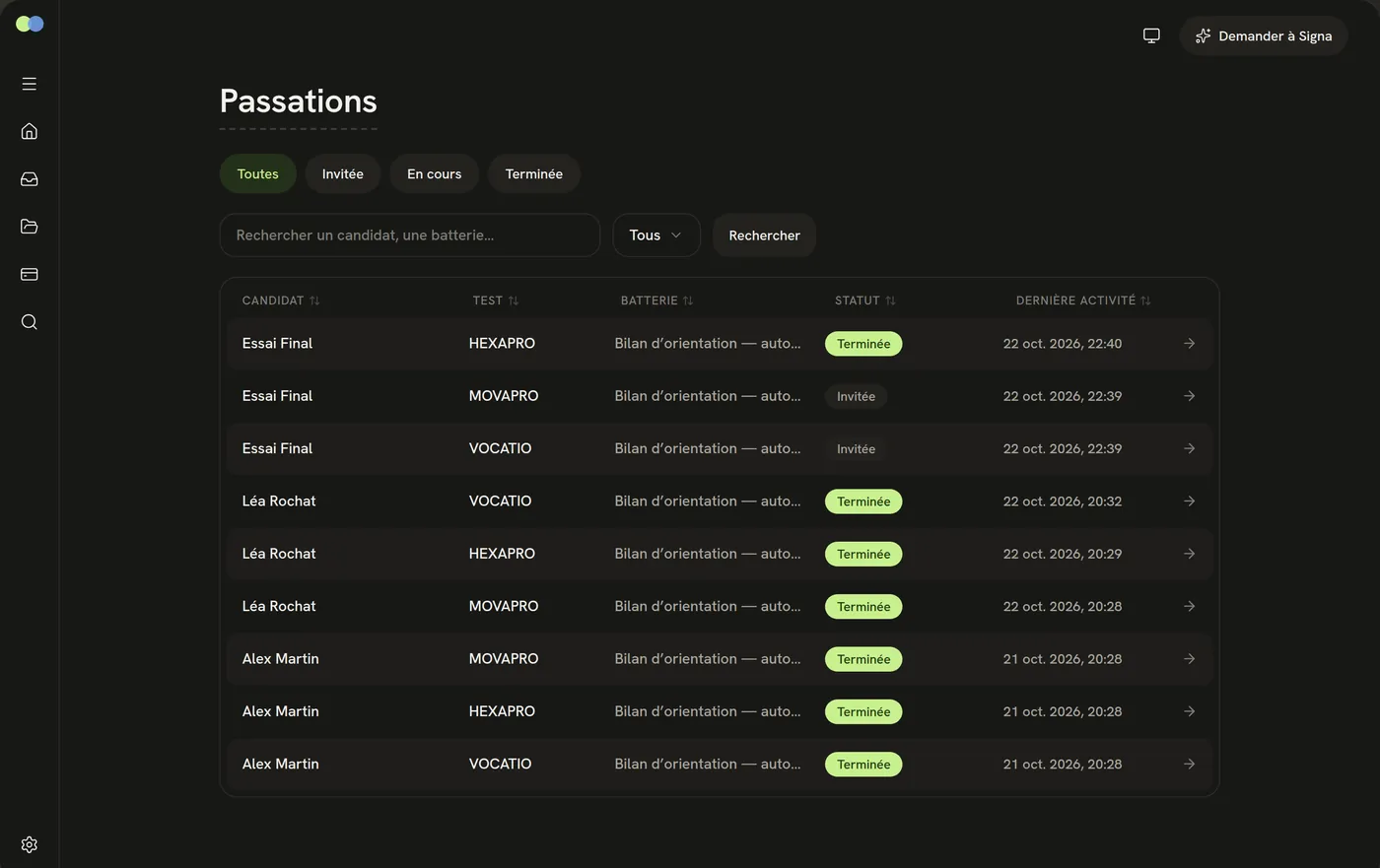The width and height of the screenshot is (1380, 868).
Task: Click Terminée badge in Alex Martin VOCATIO row
Action: [863, 765]
